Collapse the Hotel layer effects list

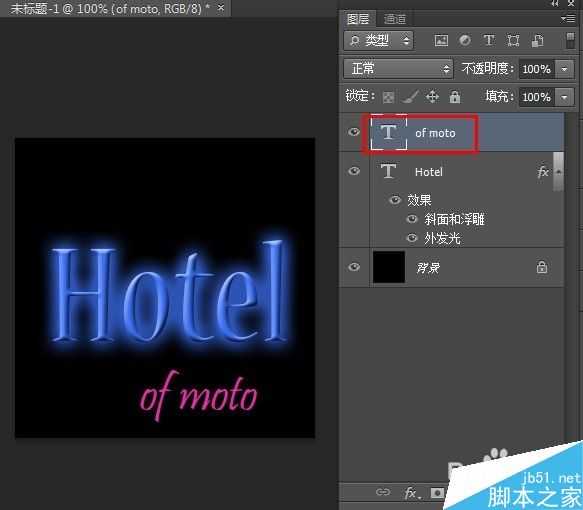[x=558, y=172]
